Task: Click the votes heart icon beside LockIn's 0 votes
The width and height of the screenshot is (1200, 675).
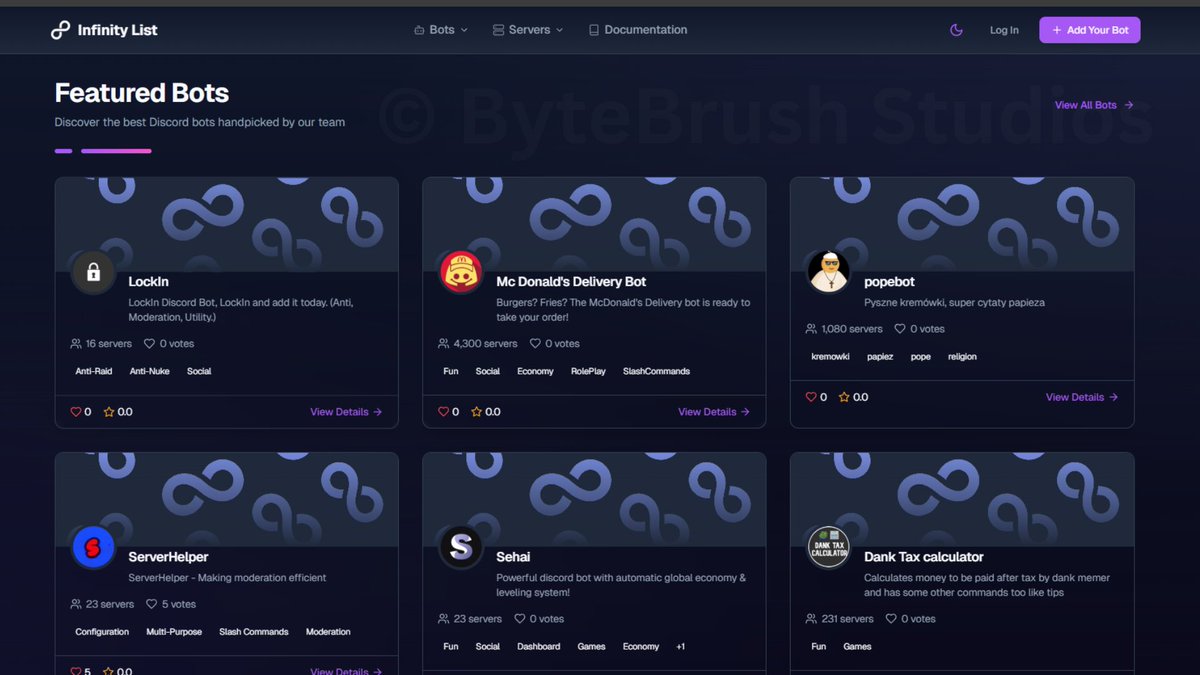Action: [150, 344]
